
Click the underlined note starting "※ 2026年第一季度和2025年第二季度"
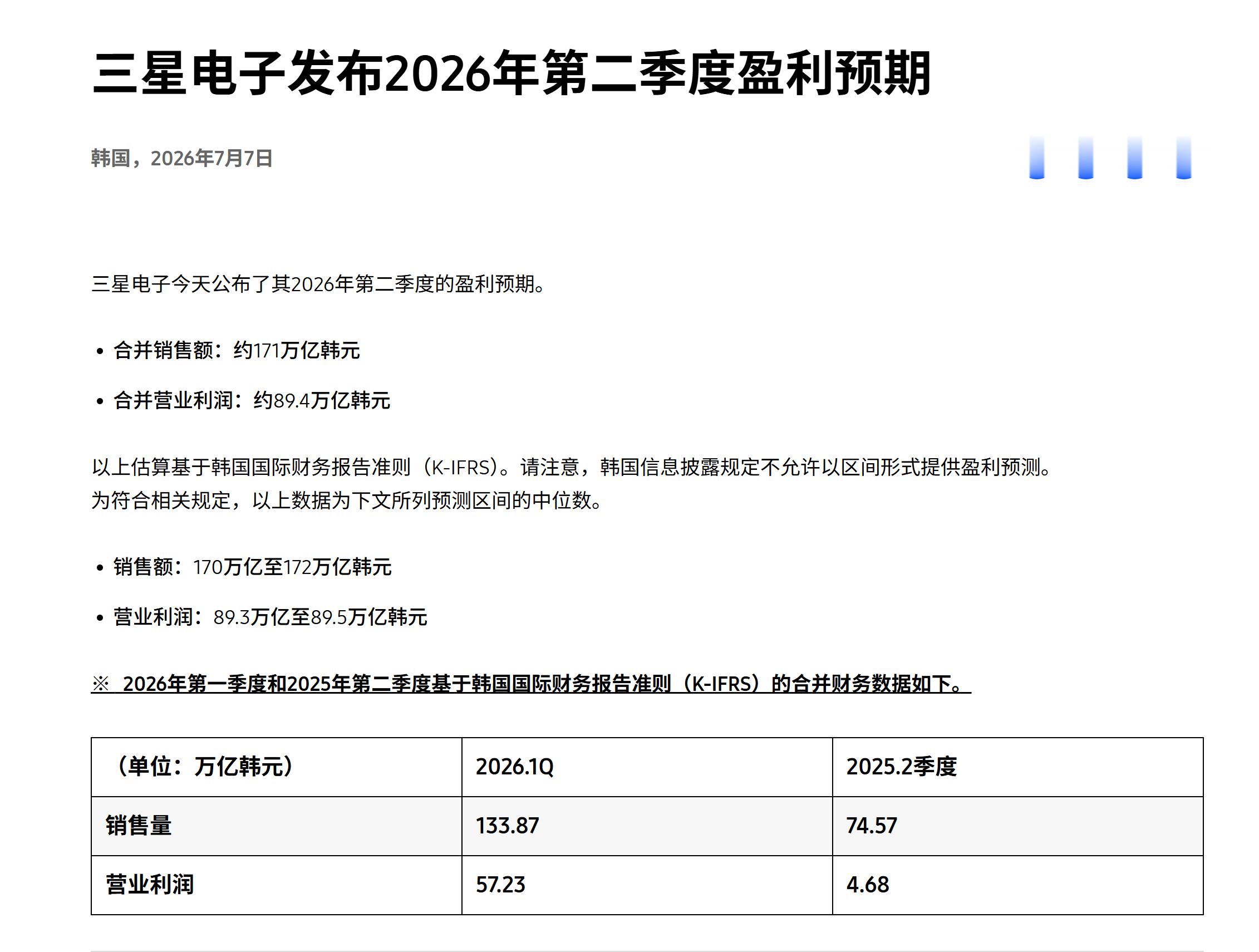pos(531,683)
